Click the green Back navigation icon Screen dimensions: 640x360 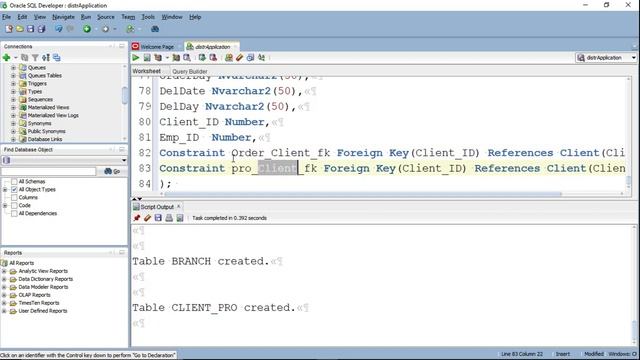(87, 29)
